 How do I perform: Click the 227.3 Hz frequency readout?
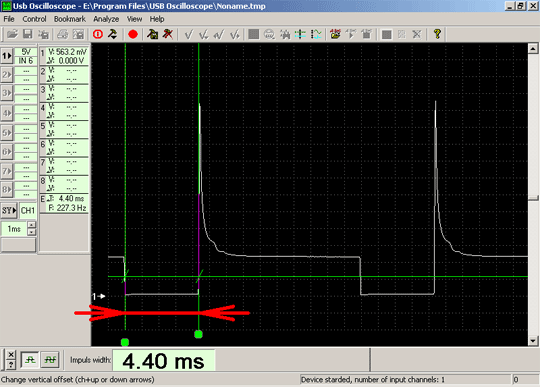coord(72,208)
